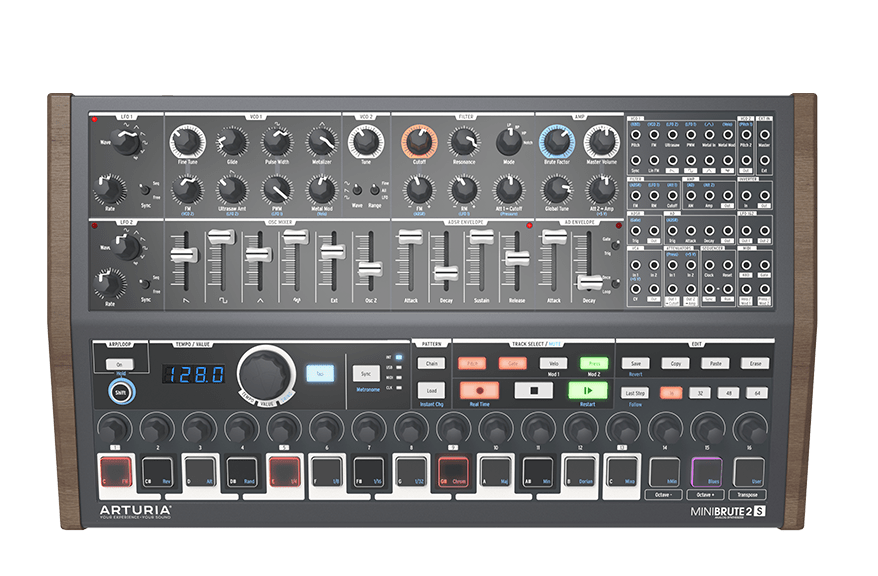Turn the arpeggiator On button
This screenshot has width=878, height=576.
click(120, 364)
